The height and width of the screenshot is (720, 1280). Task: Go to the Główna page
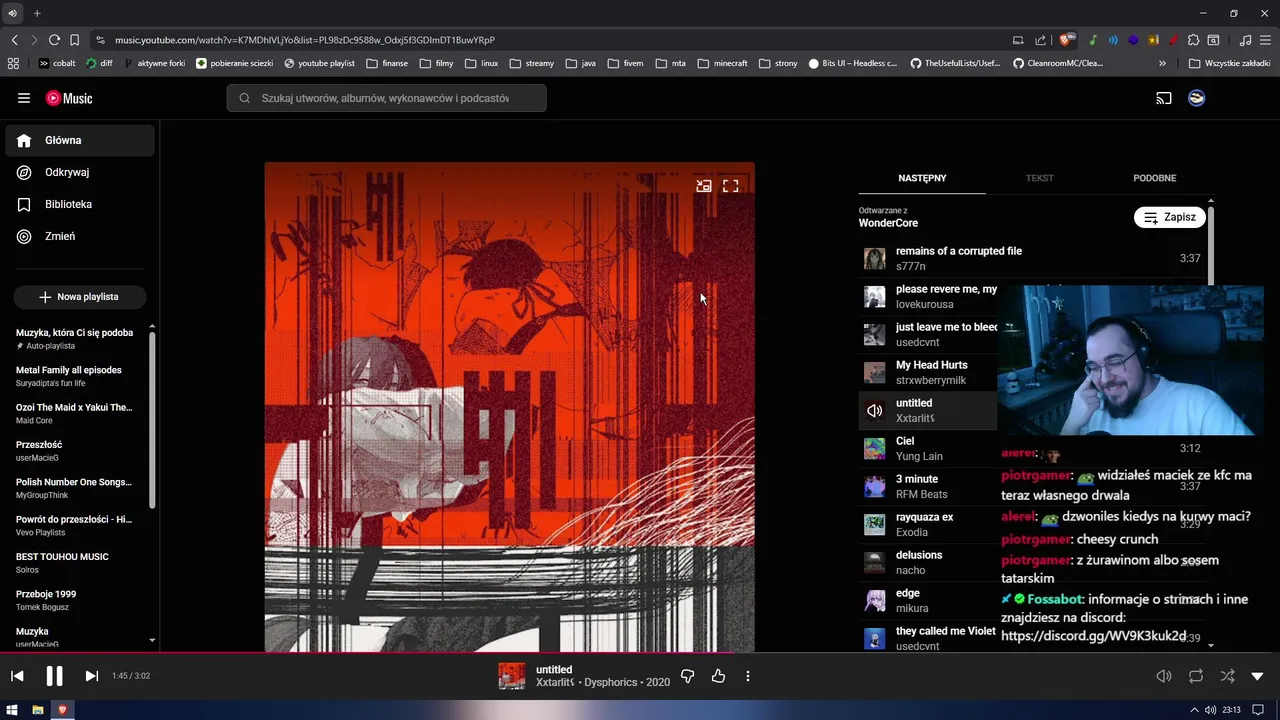[80, 140]
